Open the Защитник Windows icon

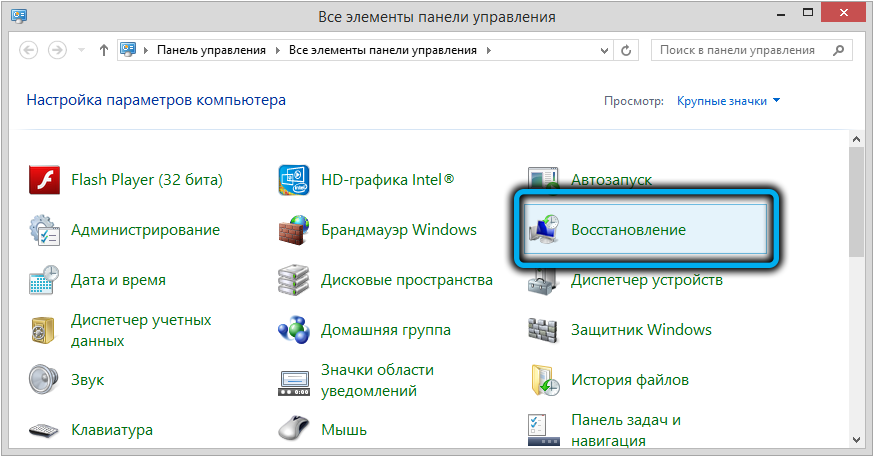pos(545,330)
